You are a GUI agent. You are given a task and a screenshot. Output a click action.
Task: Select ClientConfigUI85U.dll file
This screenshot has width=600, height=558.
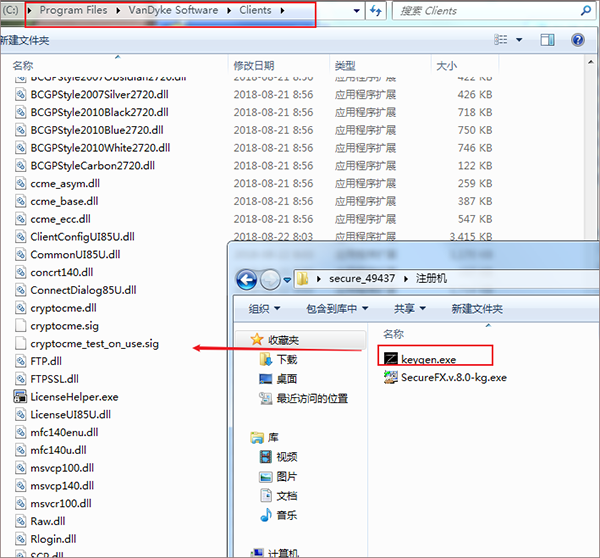pos(82,237)
